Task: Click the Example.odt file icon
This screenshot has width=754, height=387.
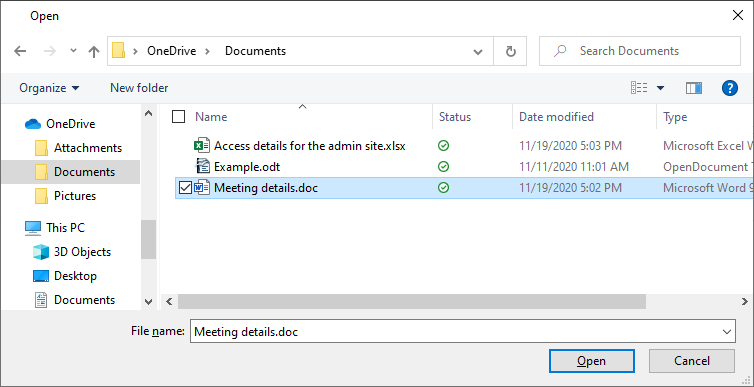Action: [x=202, y=167]
